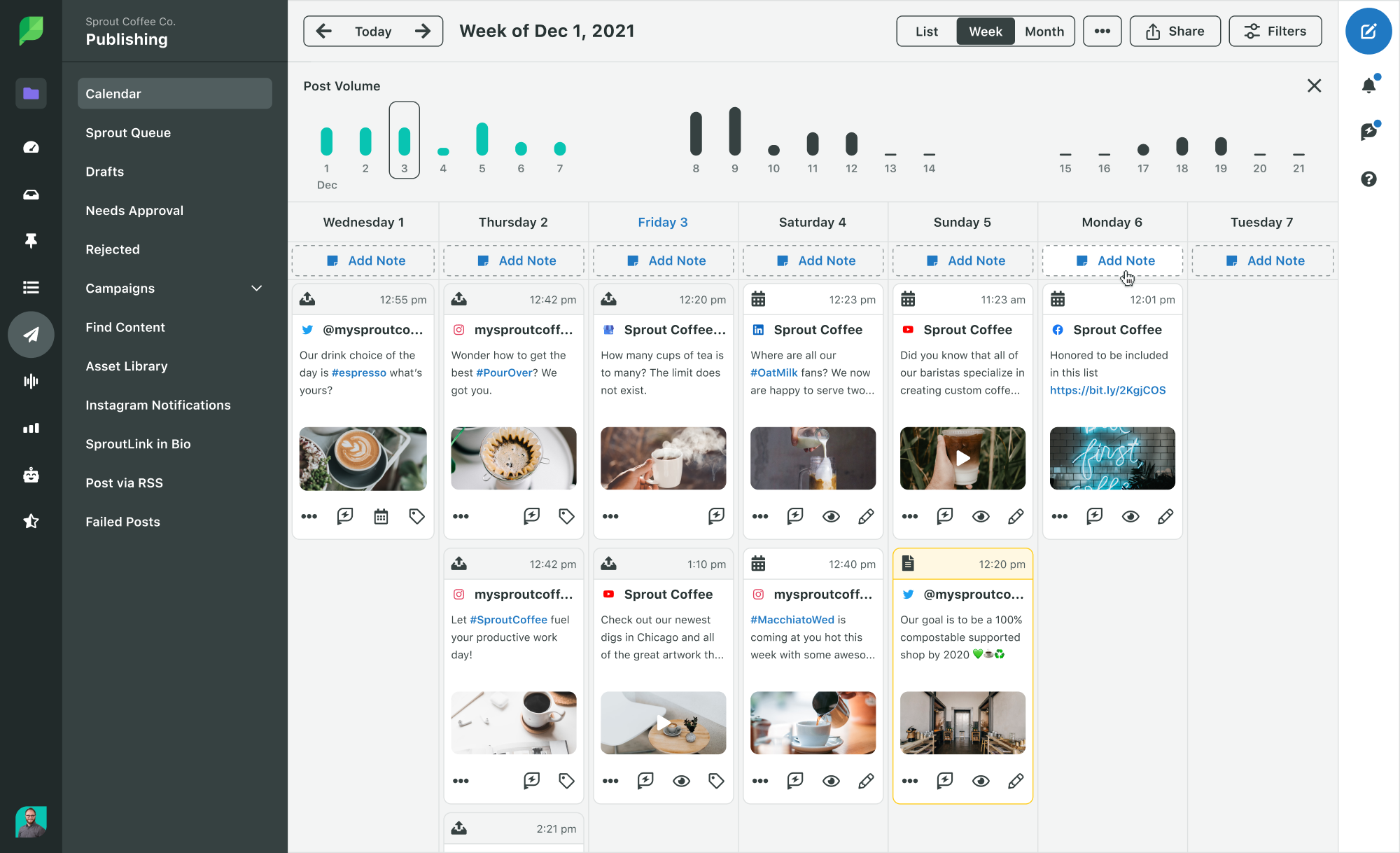This screenshot has height=853, width=1400.
Task: Click the https://bit.ly/2KgjCOS link in Monday post
Action: (x=1107, y=390)
